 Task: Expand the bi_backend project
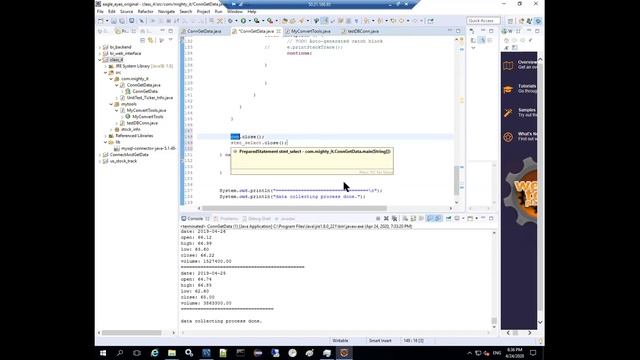point(100,47)
